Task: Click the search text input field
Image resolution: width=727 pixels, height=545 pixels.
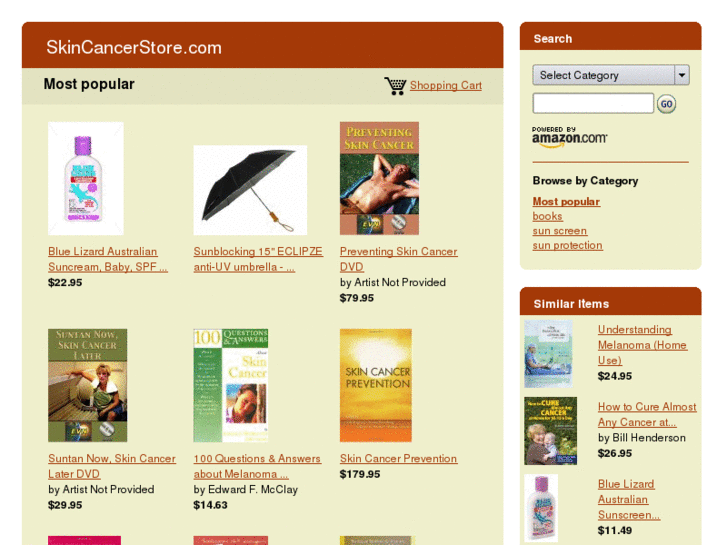Action: click(x=593, y=103)
